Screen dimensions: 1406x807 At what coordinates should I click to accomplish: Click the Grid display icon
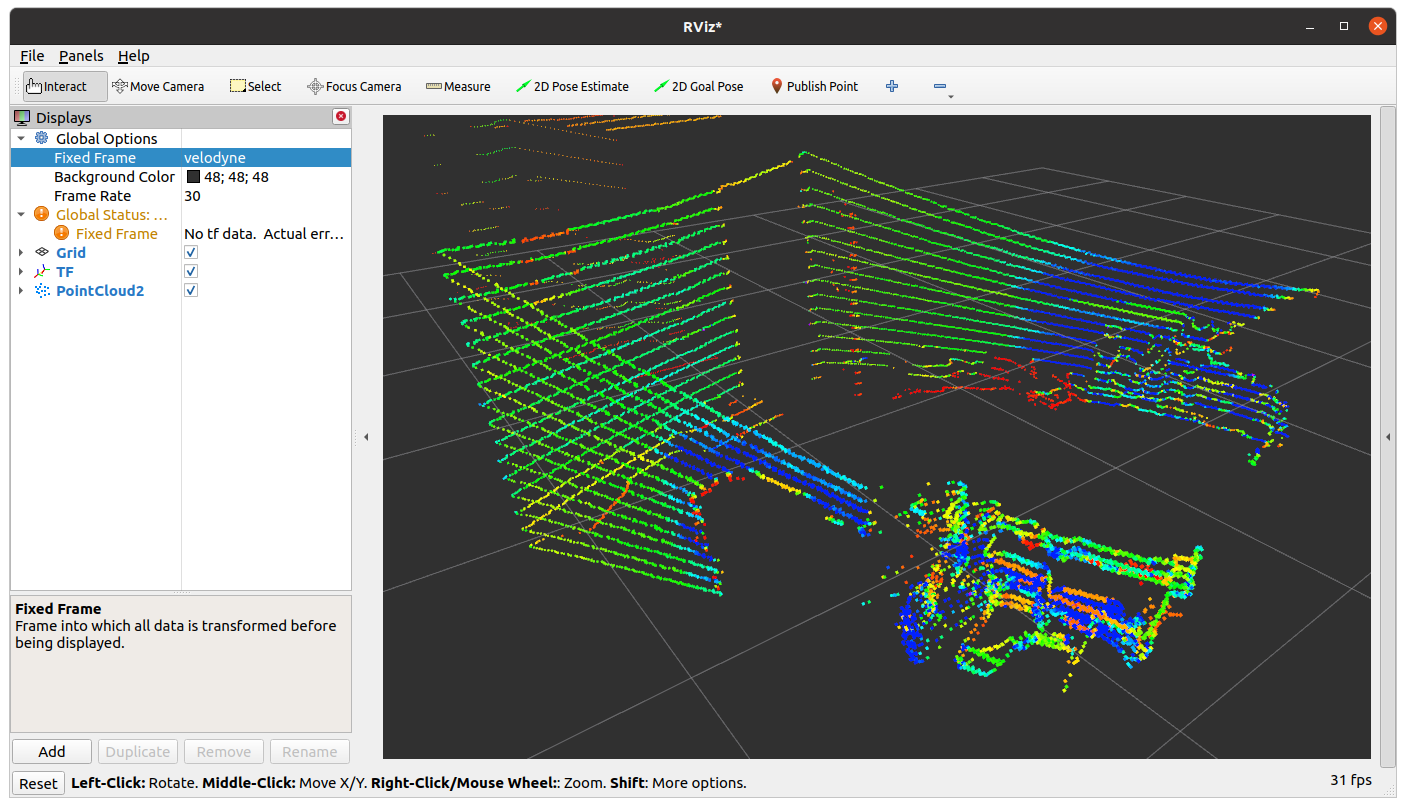41,252
